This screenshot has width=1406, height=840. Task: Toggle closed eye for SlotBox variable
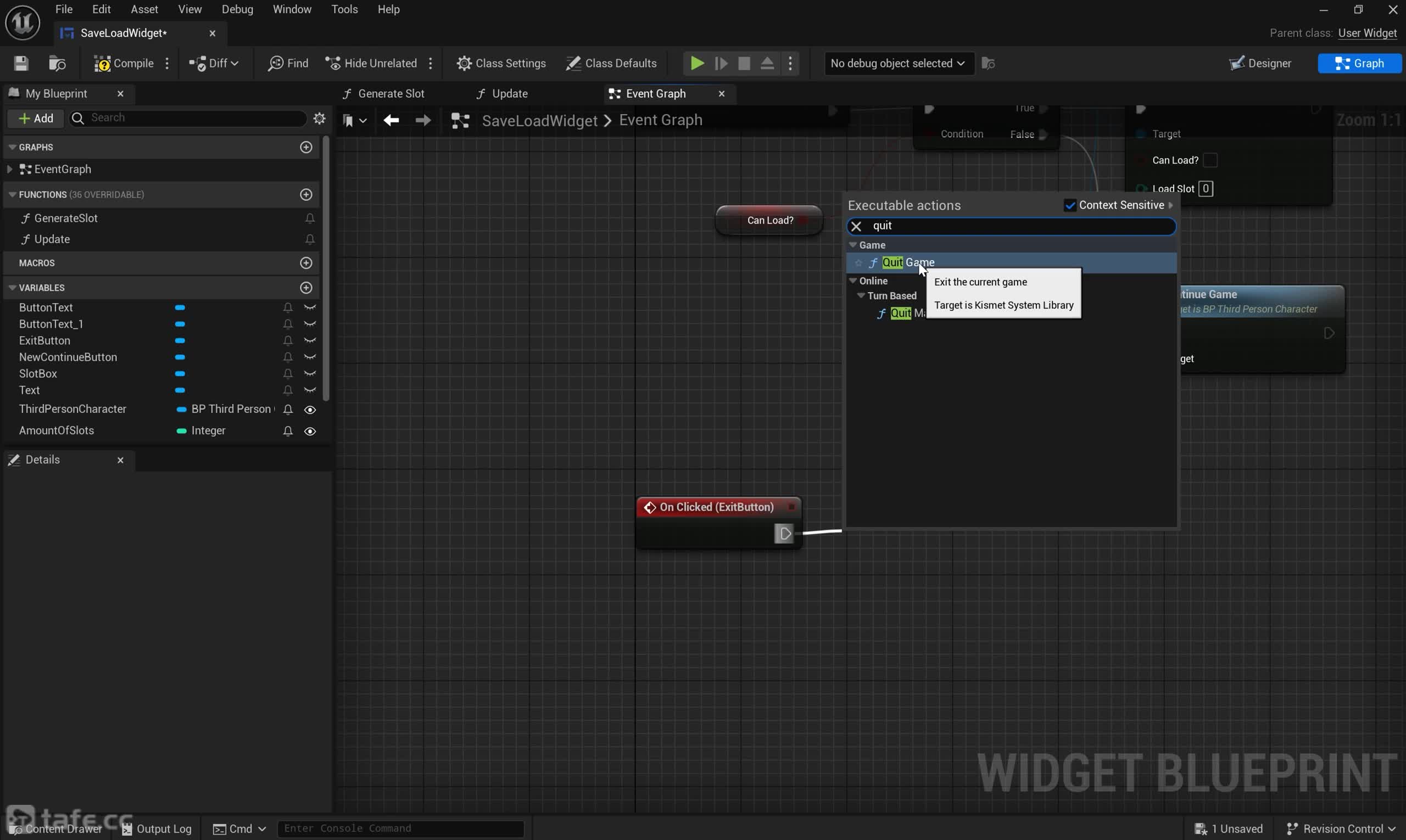tap(310, 374)
